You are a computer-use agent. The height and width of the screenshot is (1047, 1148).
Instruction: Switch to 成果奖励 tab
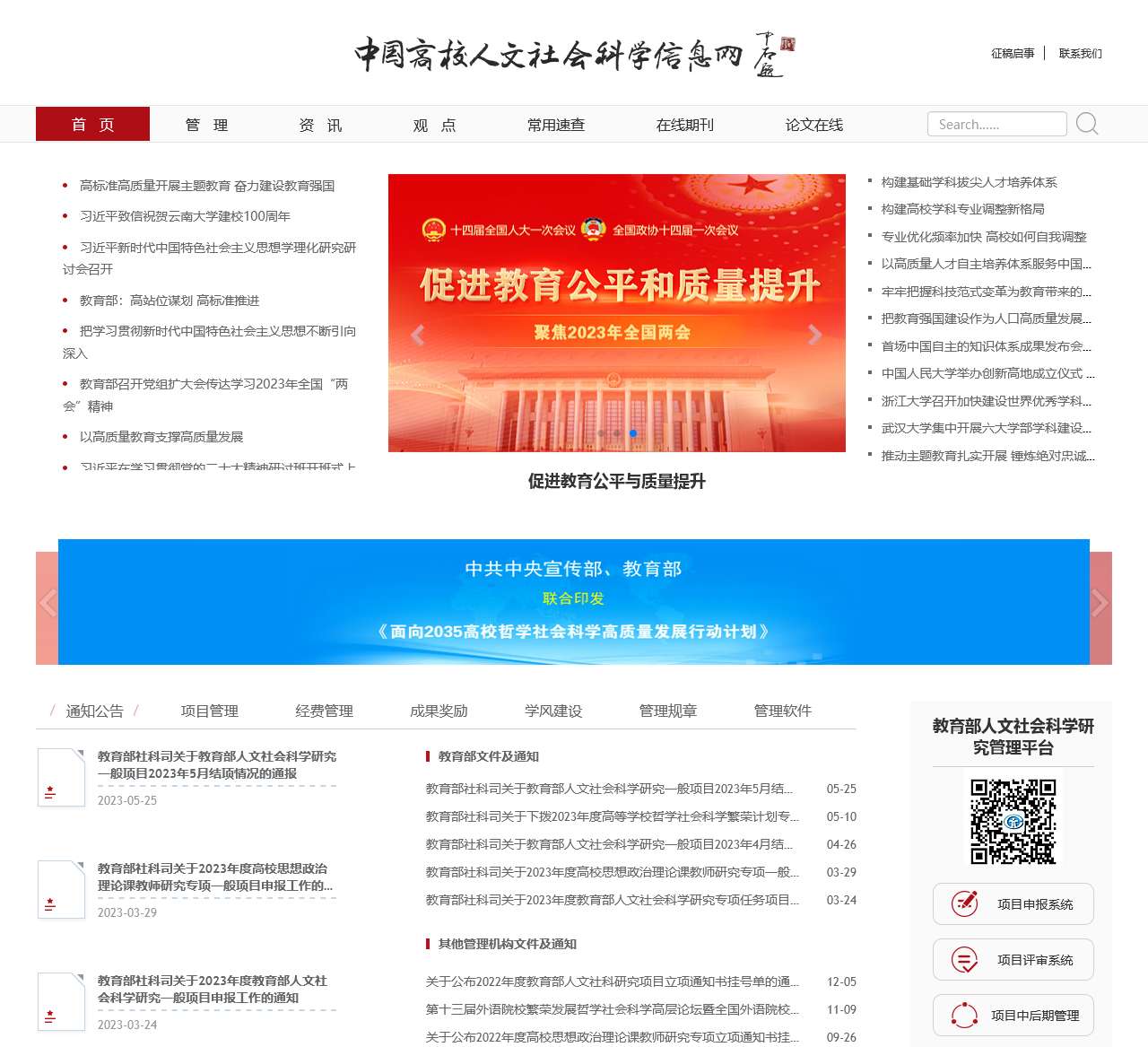pyautogui.click(x=439, y=711)
